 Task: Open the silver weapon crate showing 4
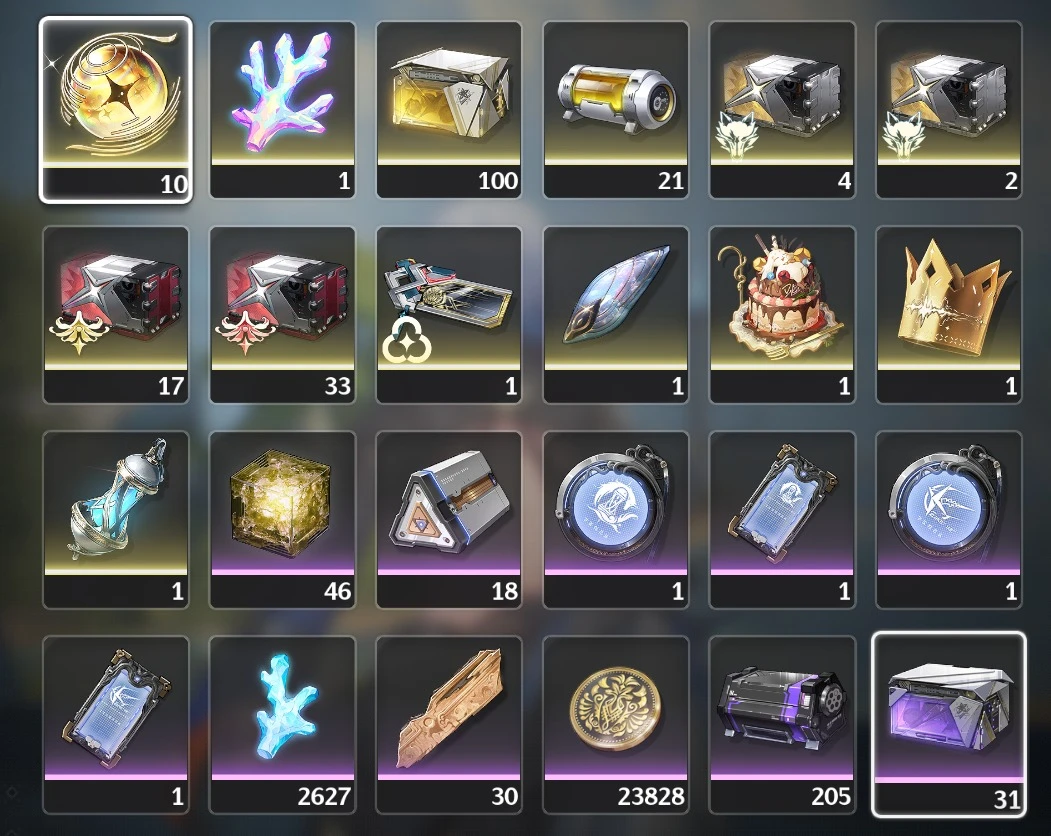point(782,110)
